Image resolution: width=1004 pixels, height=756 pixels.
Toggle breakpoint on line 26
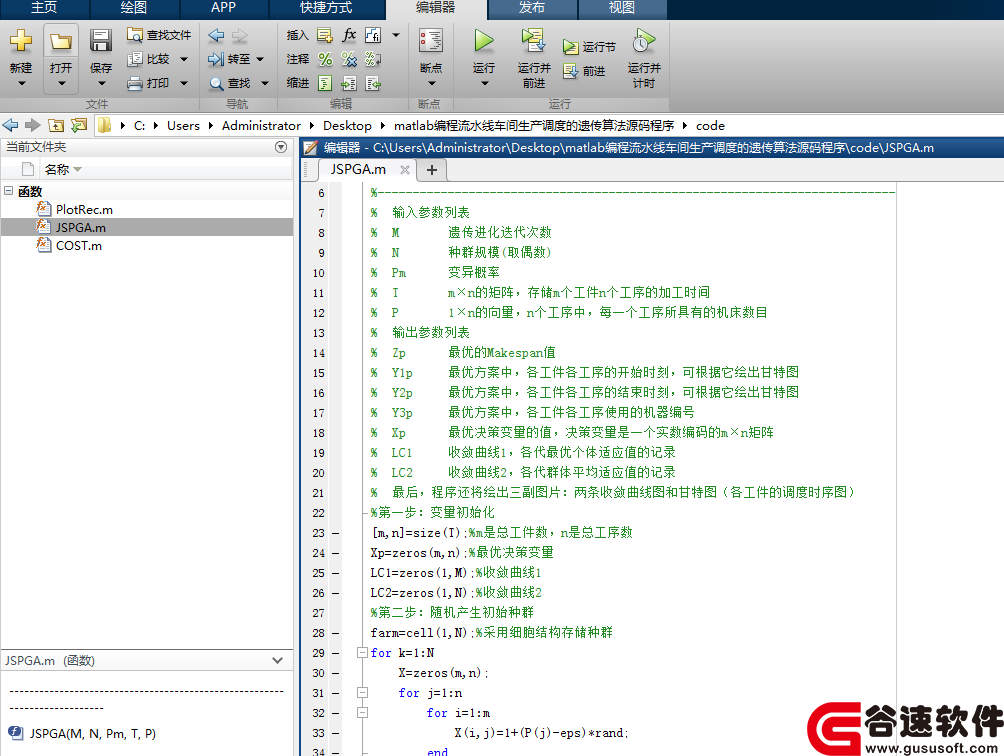336,593
